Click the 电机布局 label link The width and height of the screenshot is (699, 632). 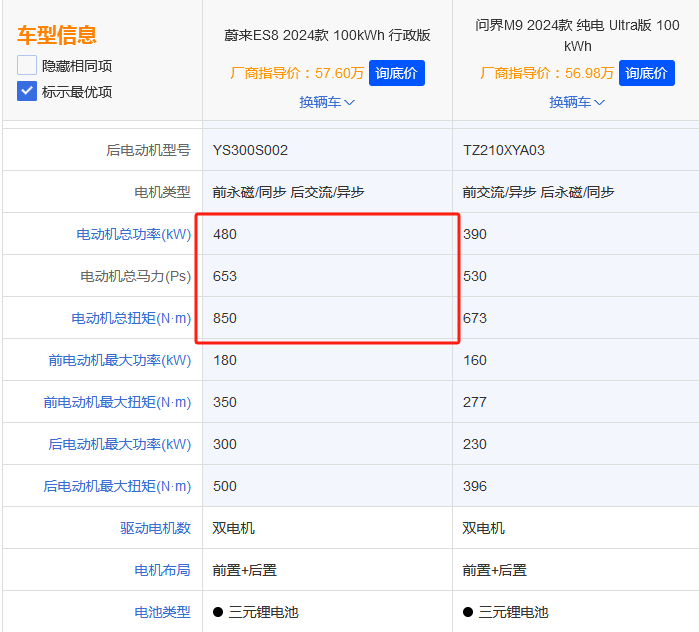(x=162, y=570)
